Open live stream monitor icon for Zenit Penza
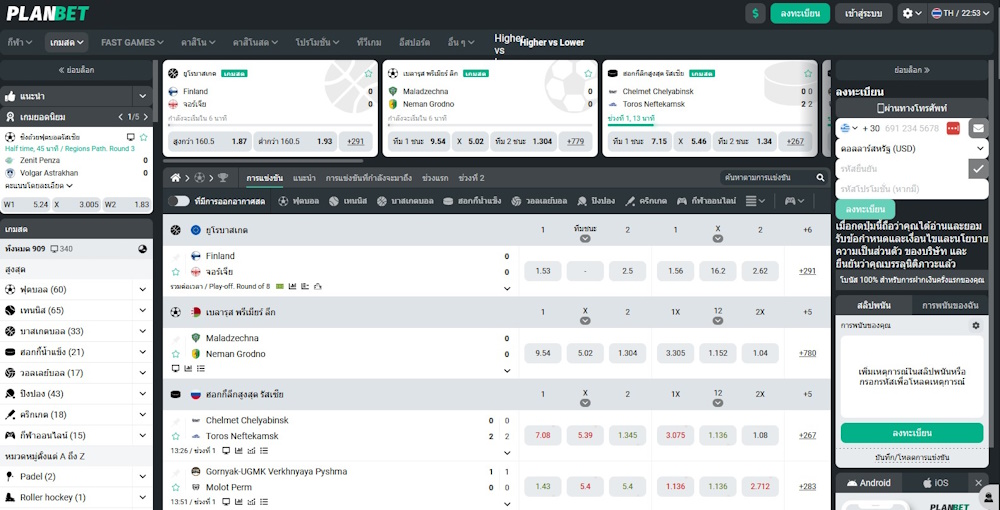Image resolution: width=1000 pixels, height=510 pixels. 131,137
